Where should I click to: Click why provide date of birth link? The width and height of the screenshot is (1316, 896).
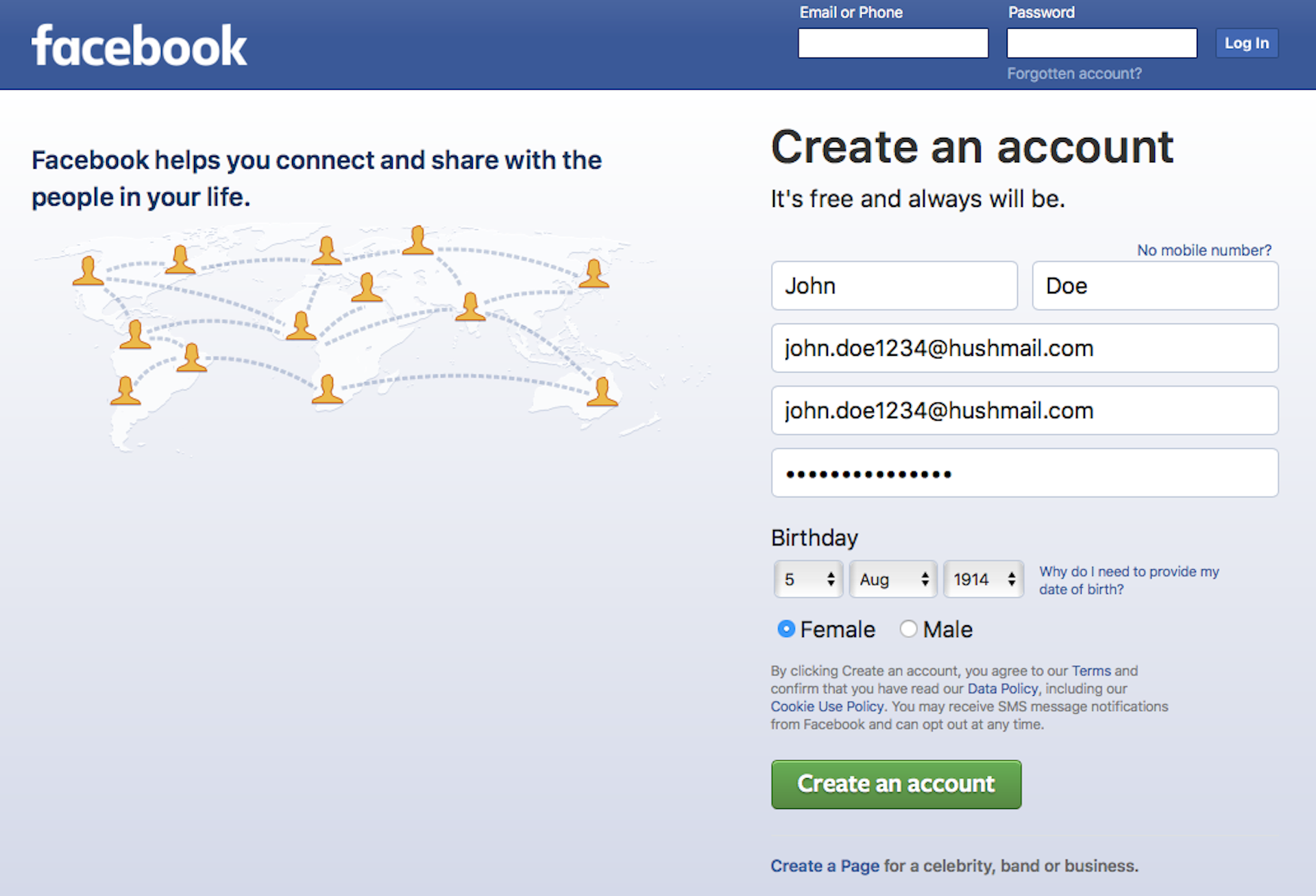[x=1128, y=580]
